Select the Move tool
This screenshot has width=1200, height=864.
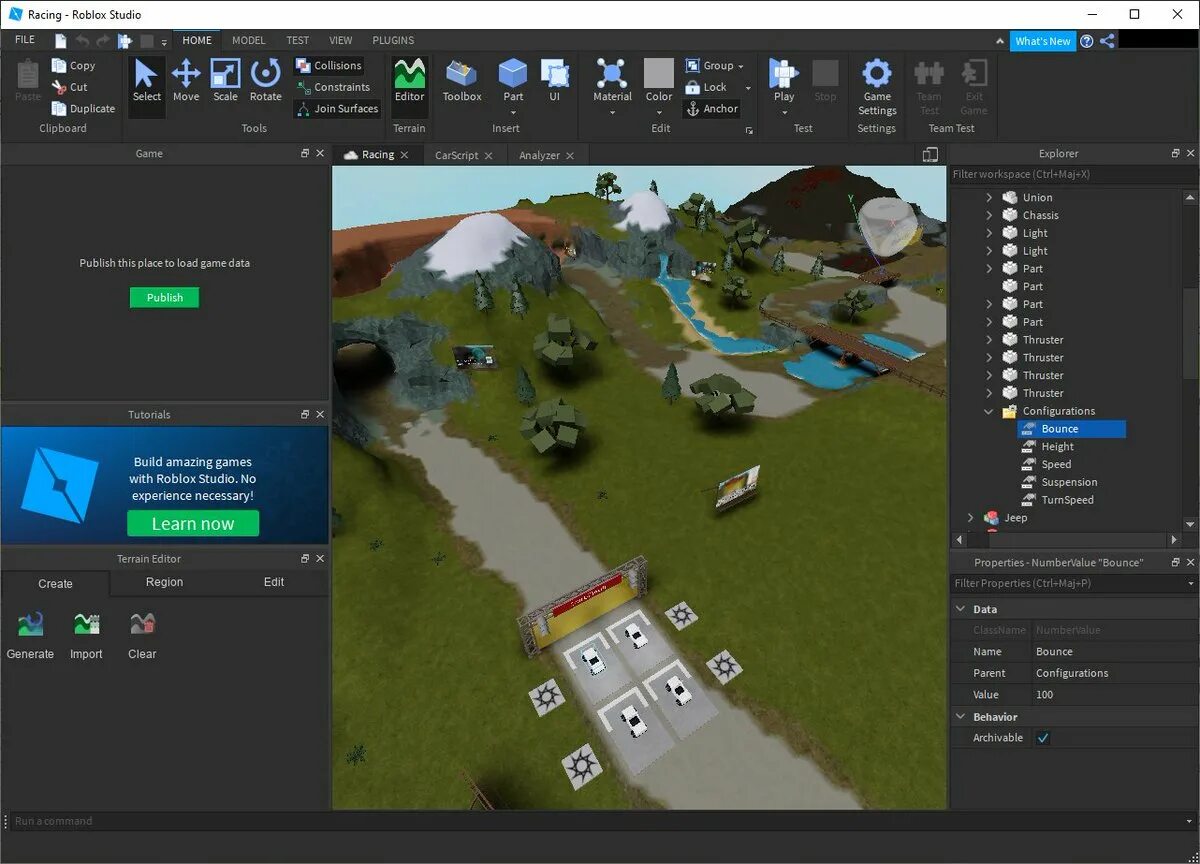pos(186,81)
